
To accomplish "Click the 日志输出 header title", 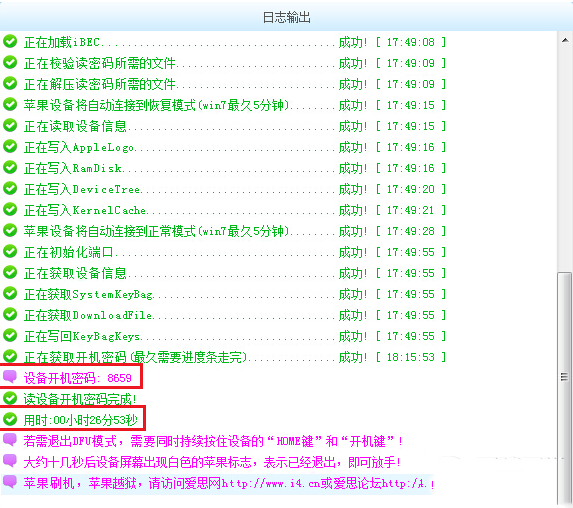I will (286, 17).
